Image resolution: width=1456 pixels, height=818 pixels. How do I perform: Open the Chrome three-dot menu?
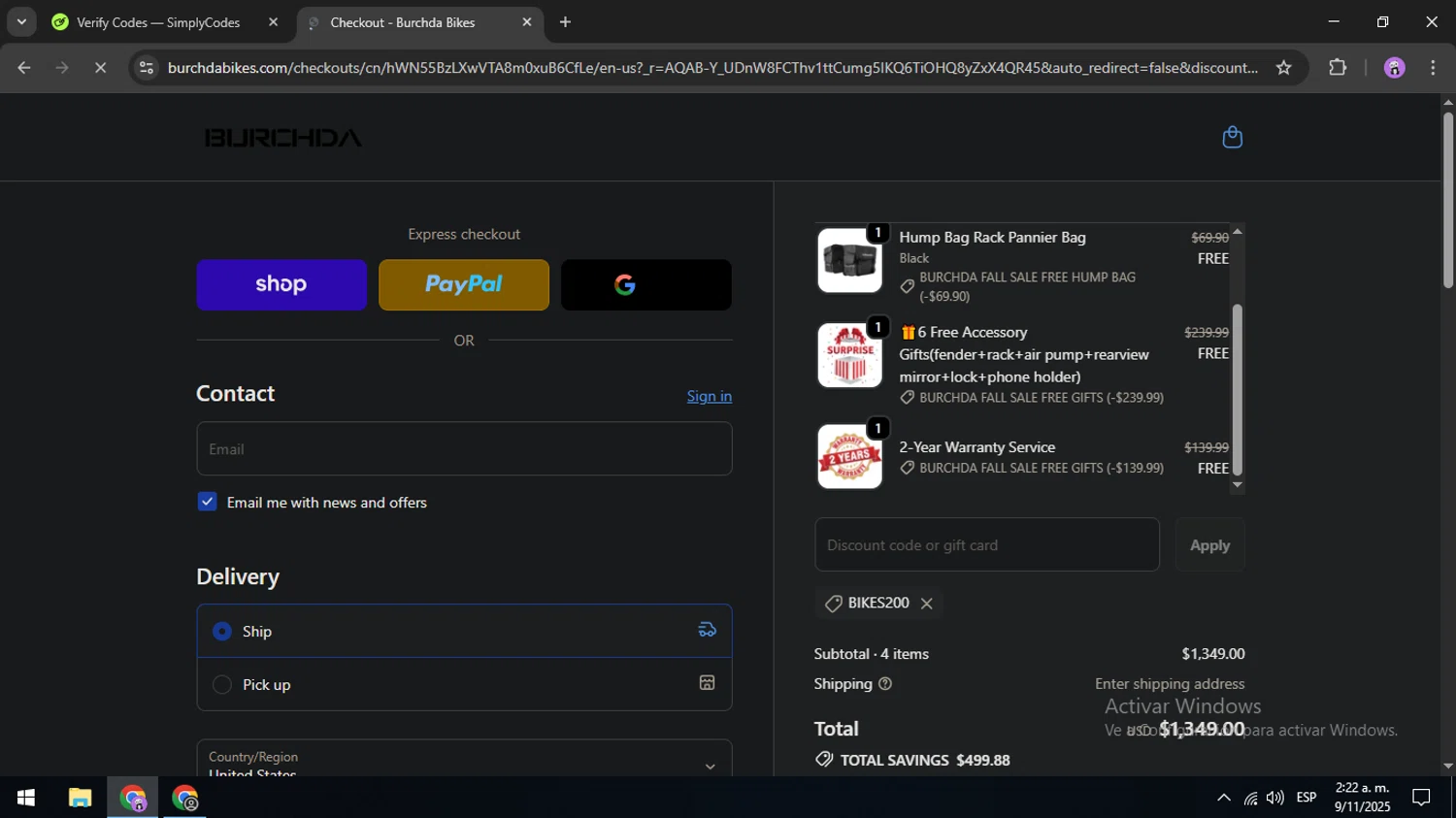click(x=1433, y=68)
